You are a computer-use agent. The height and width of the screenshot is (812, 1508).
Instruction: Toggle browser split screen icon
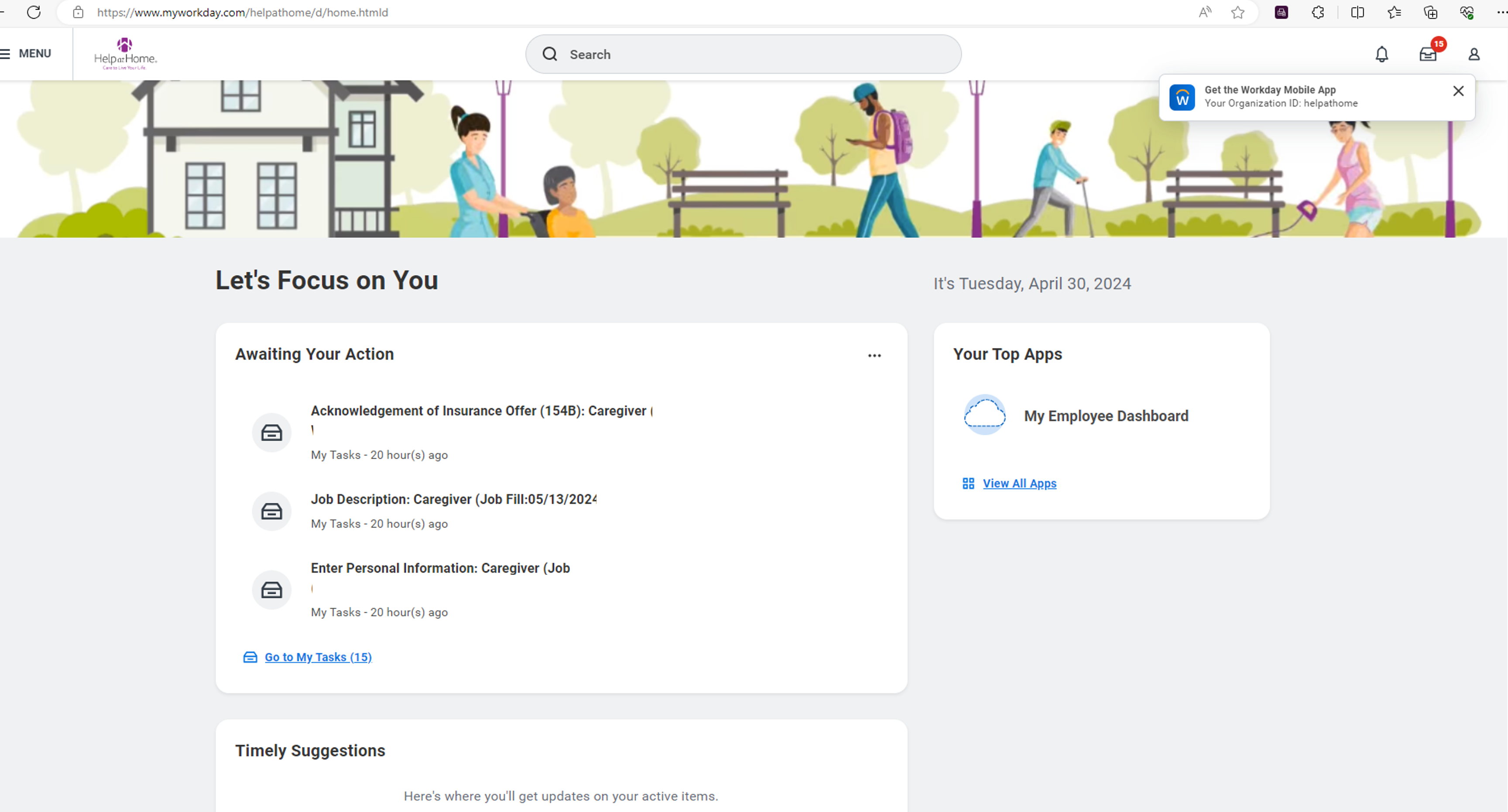(x=1357, y=12)
